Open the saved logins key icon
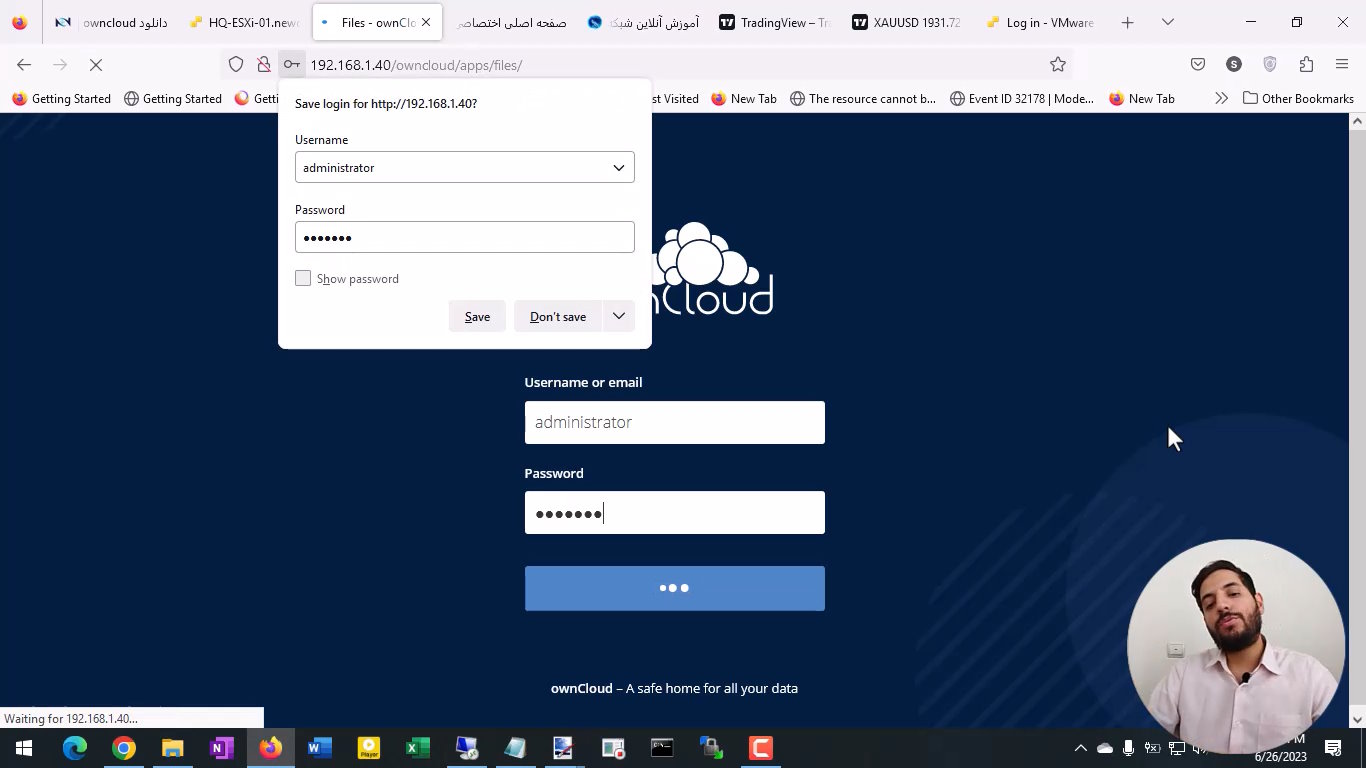This screenshot has height=768, width=1366. 291,65
